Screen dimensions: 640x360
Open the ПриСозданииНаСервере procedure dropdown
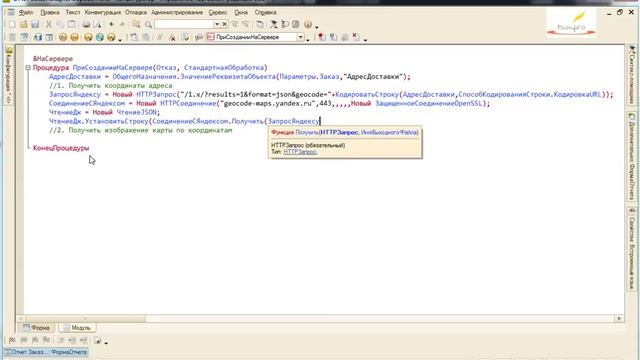300,38
